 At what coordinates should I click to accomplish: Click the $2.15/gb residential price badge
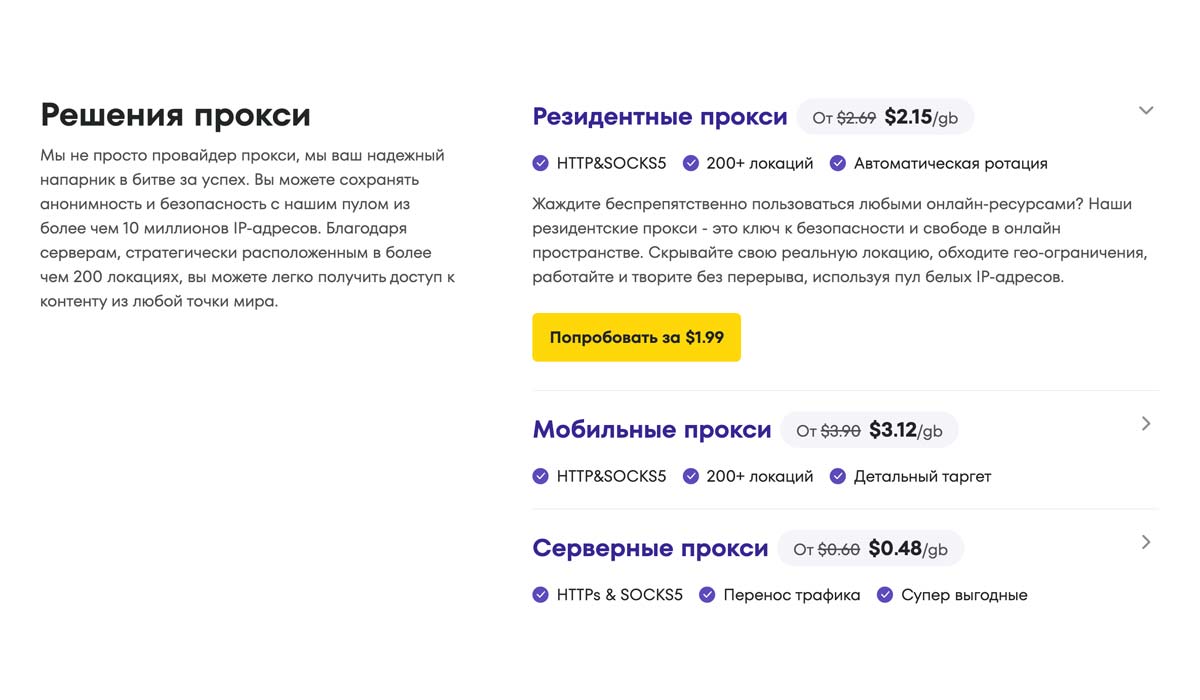click(x=885, y=118)
